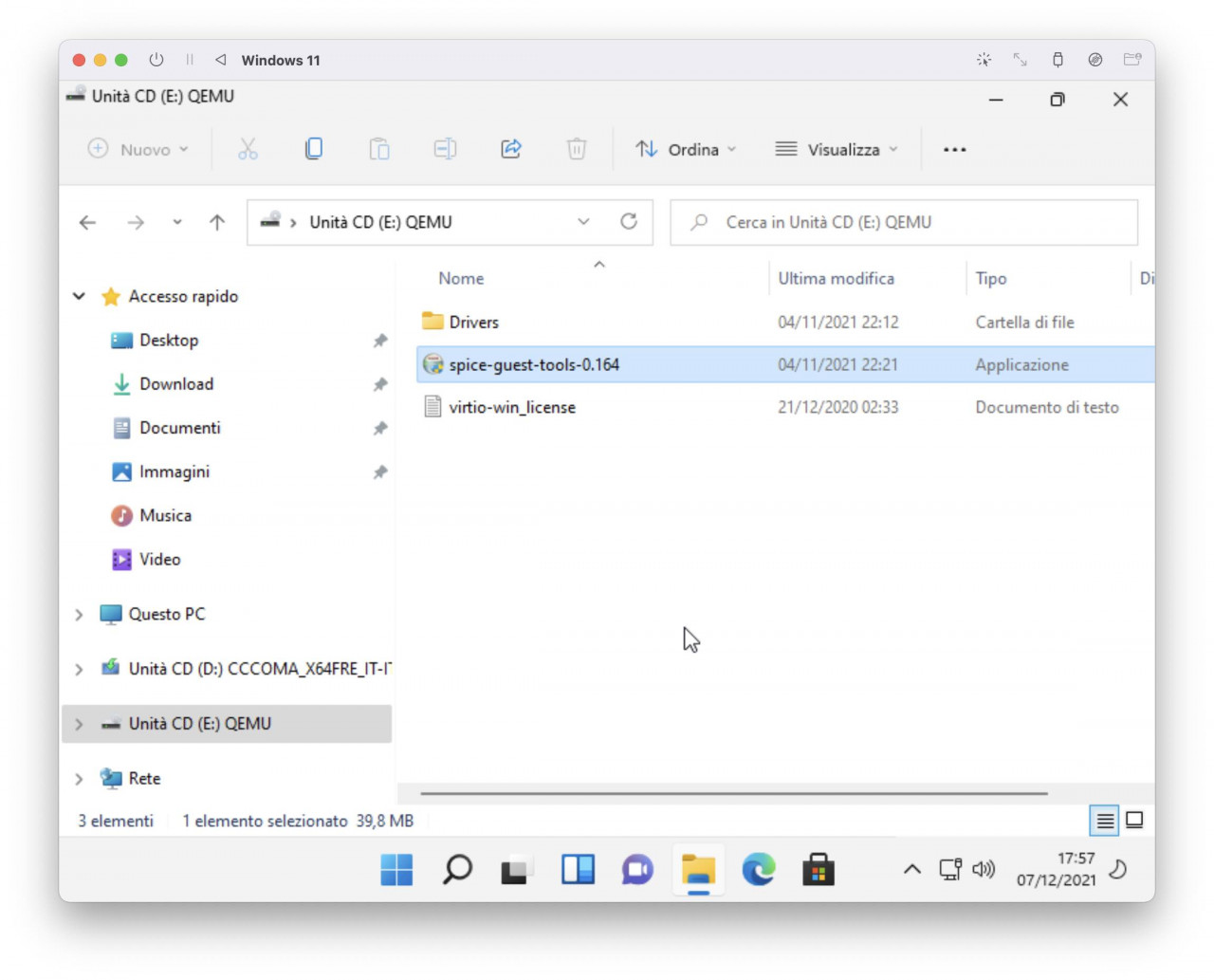Open Task View on taskbar

(x=517, y=869)
